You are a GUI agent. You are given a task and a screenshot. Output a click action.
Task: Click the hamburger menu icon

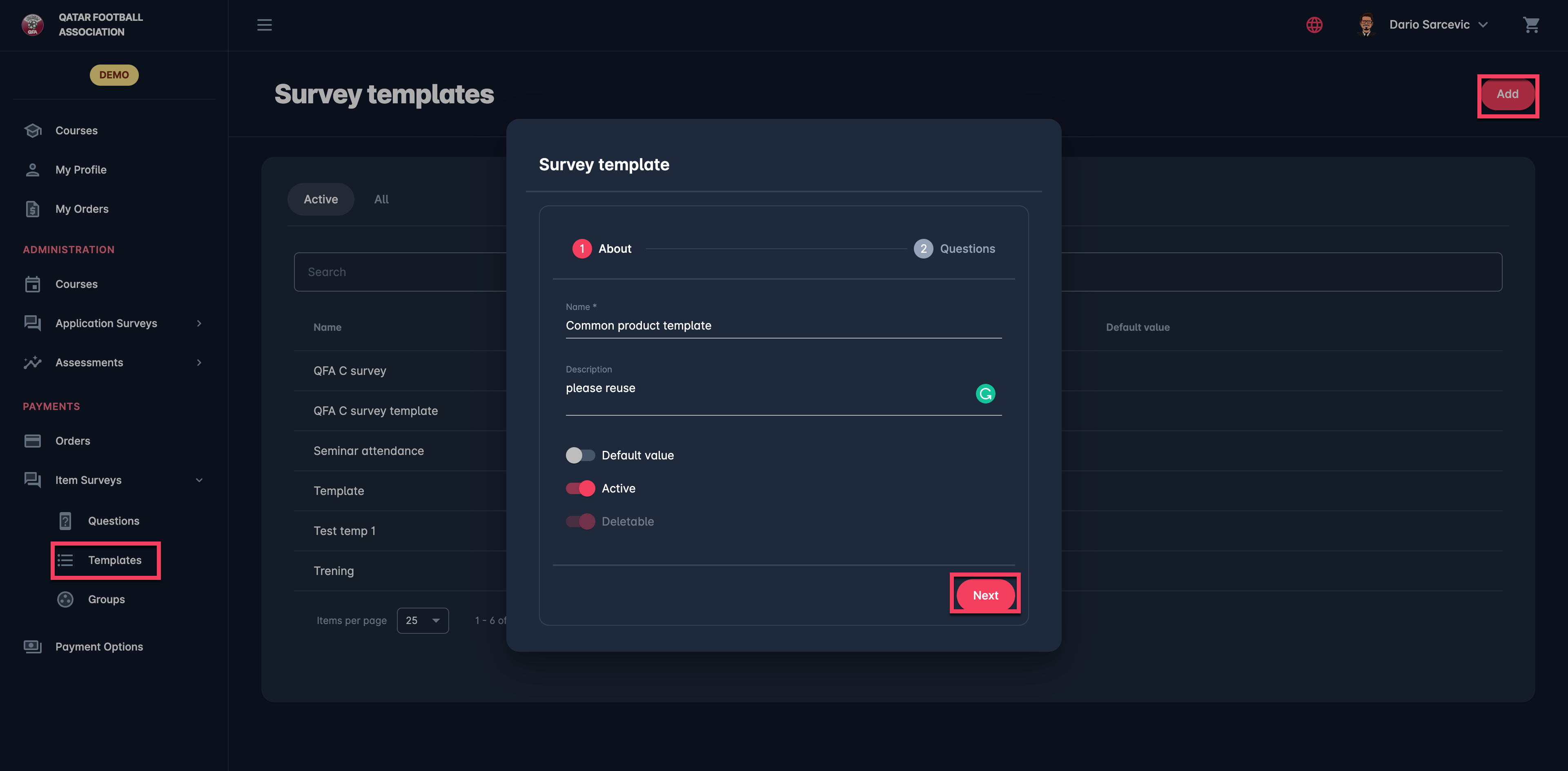(x=264, y=25)
